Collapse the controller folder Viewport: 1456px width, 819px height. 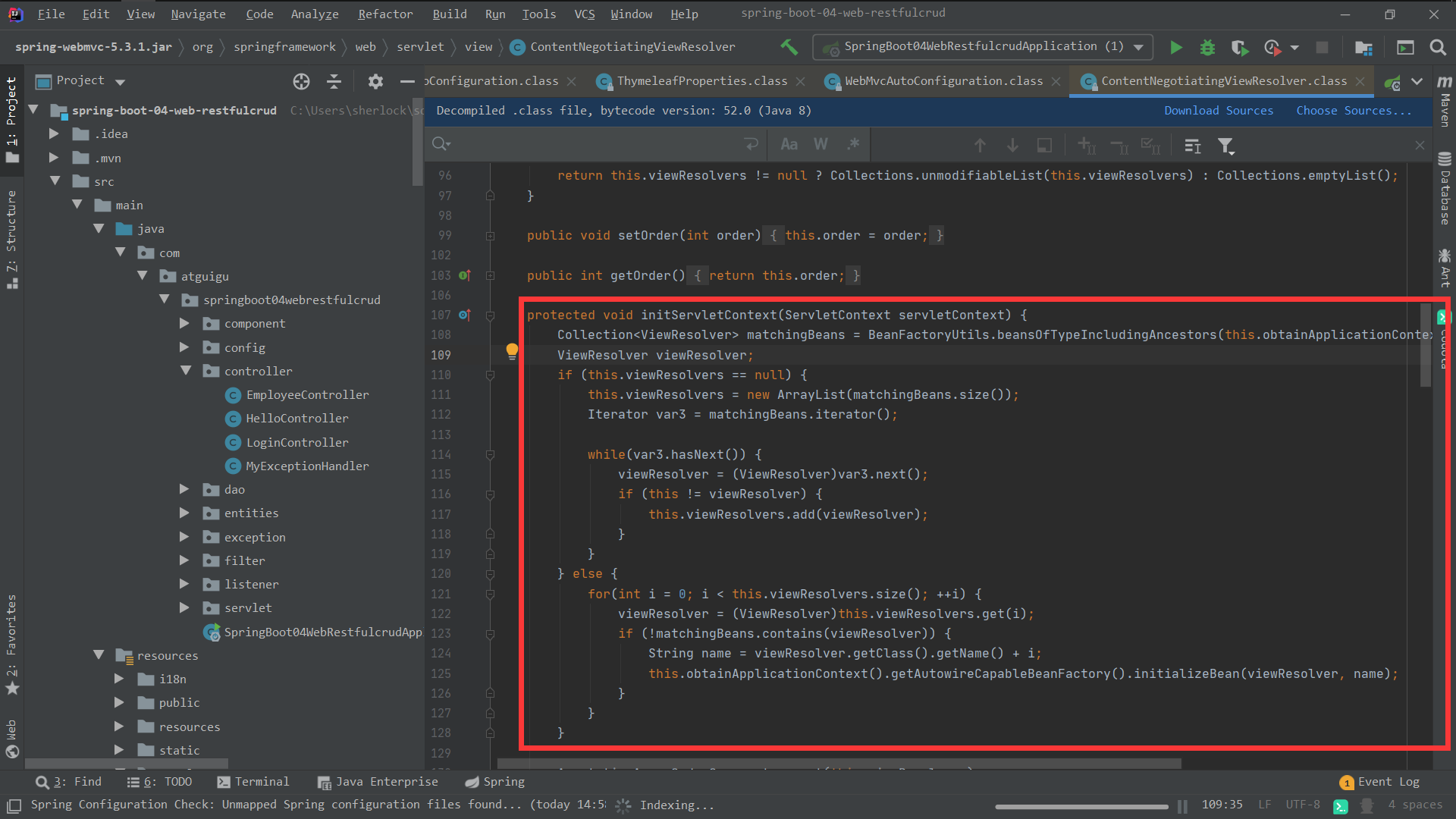[x=186, y=371]
